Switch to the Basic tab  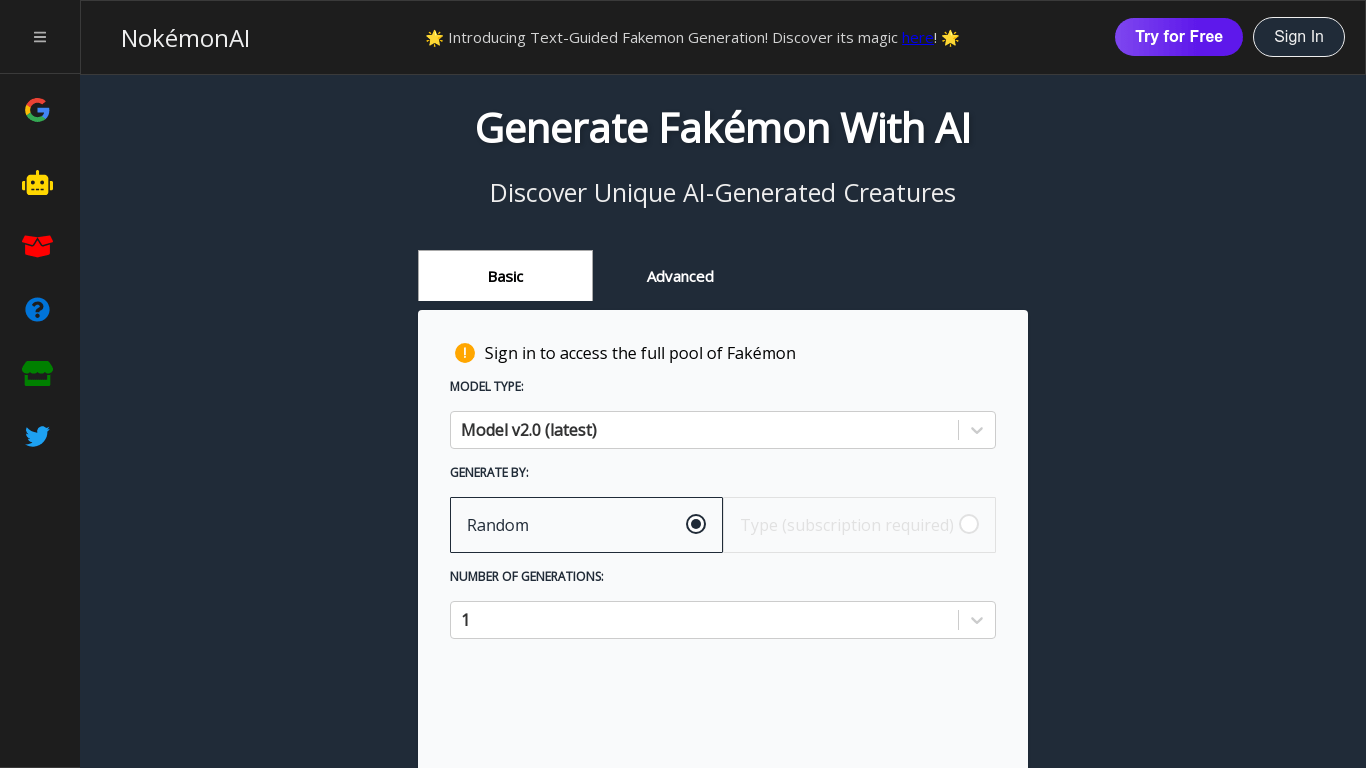505,276
